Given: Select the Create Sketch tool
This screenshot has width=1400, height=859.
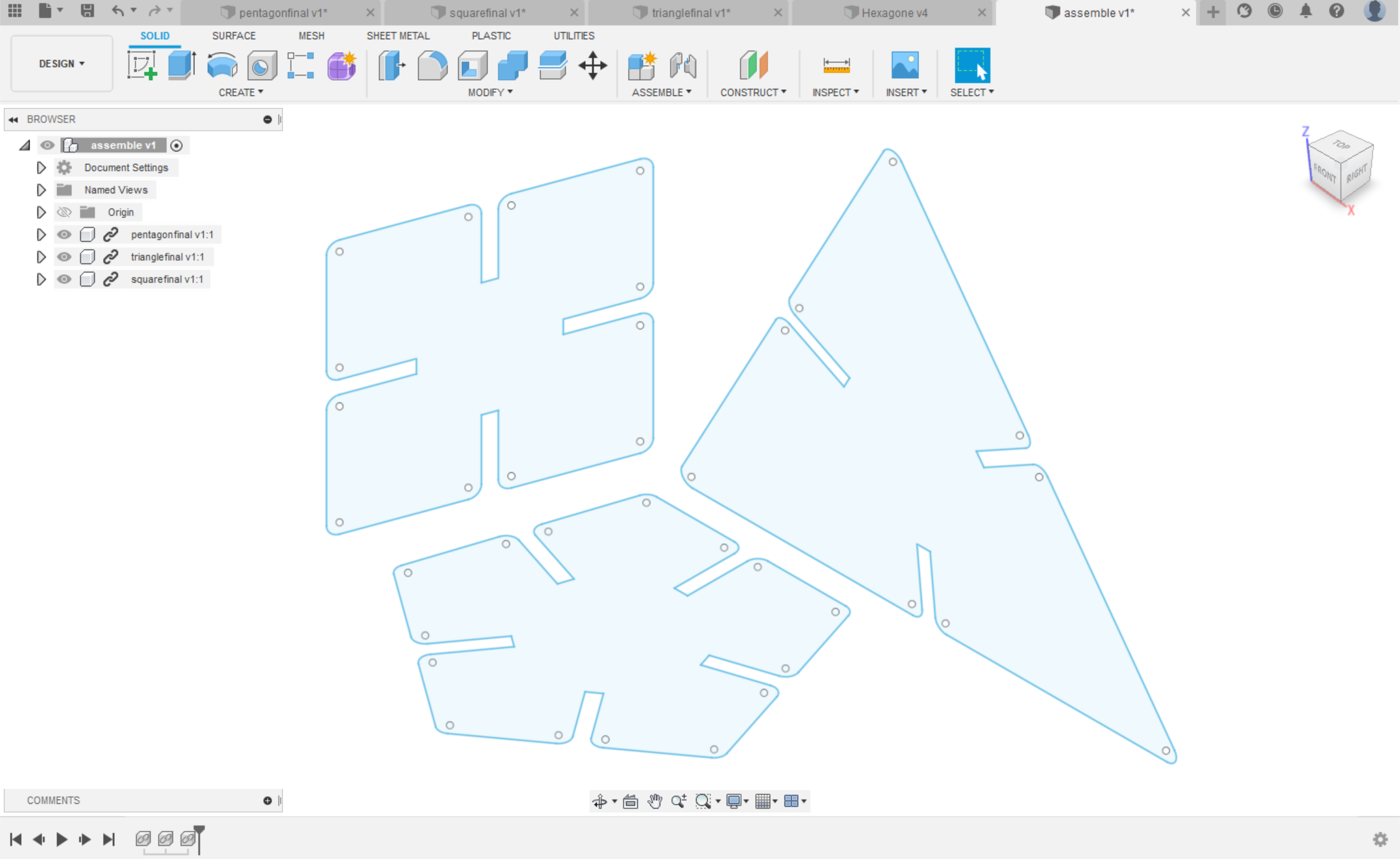Looking at the screenshot, I should [x=142, y=66].
